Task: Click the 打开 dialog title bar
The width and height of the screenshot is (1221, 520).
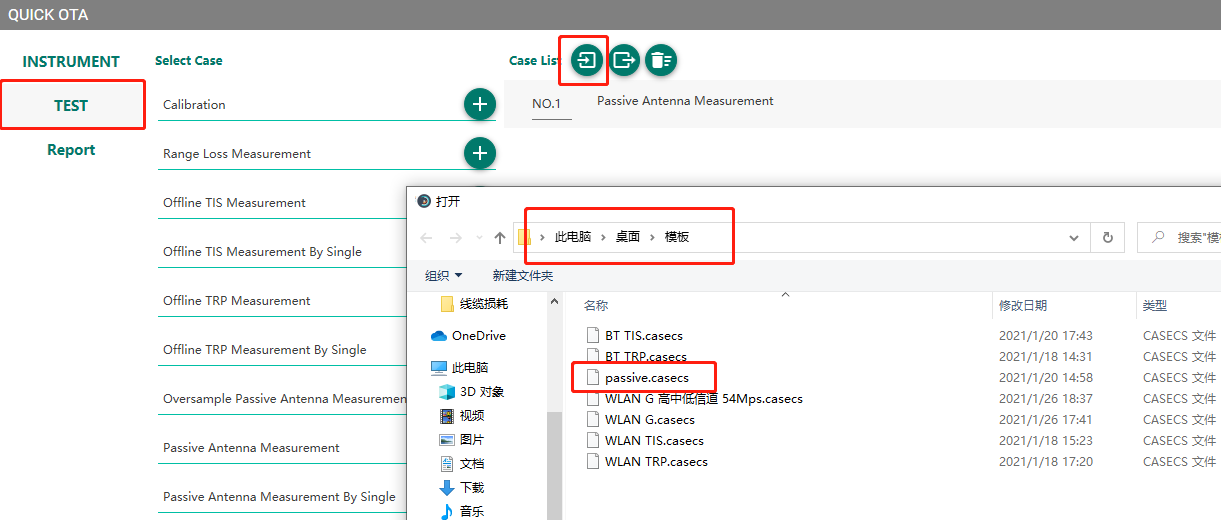Action: click(814, 201)
